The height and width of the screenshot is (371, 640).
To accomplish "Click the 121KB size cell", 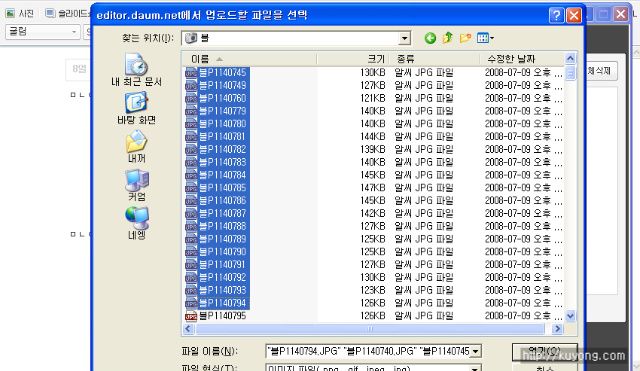I will tap(373, 98).
